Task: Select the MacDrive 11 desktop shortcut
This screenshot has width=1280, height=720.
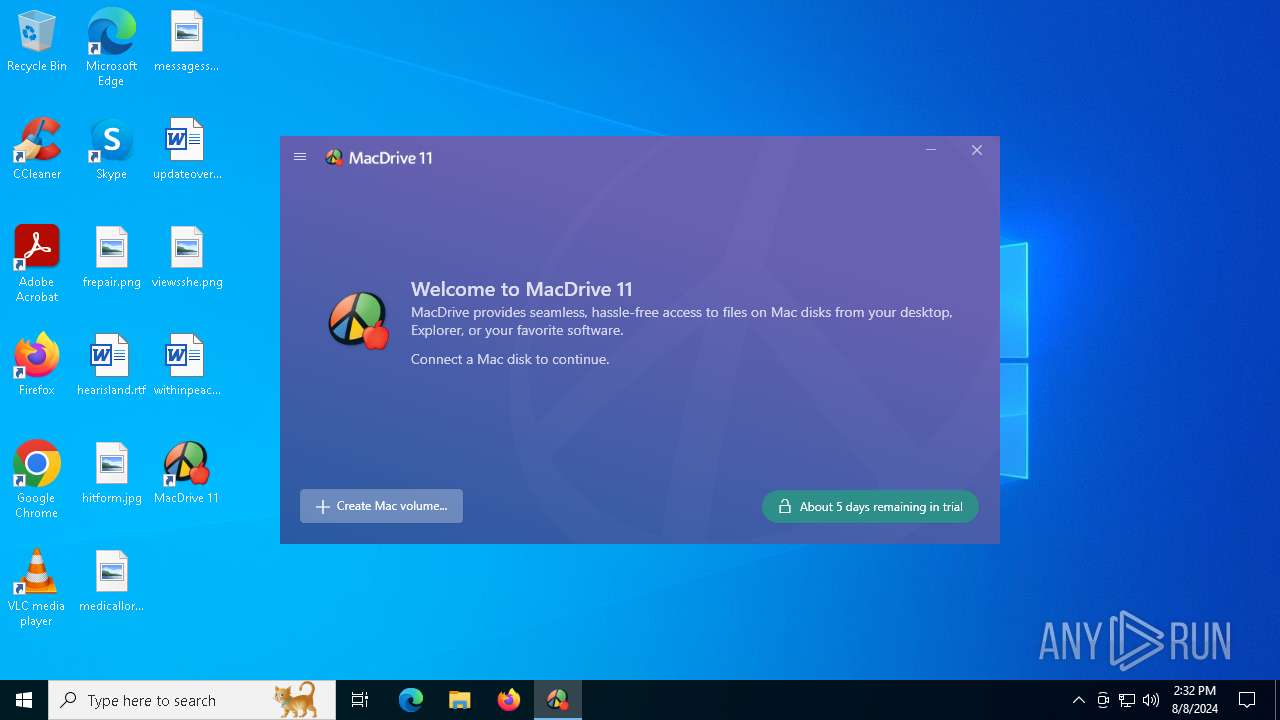Action: click(x=187, y=473)
